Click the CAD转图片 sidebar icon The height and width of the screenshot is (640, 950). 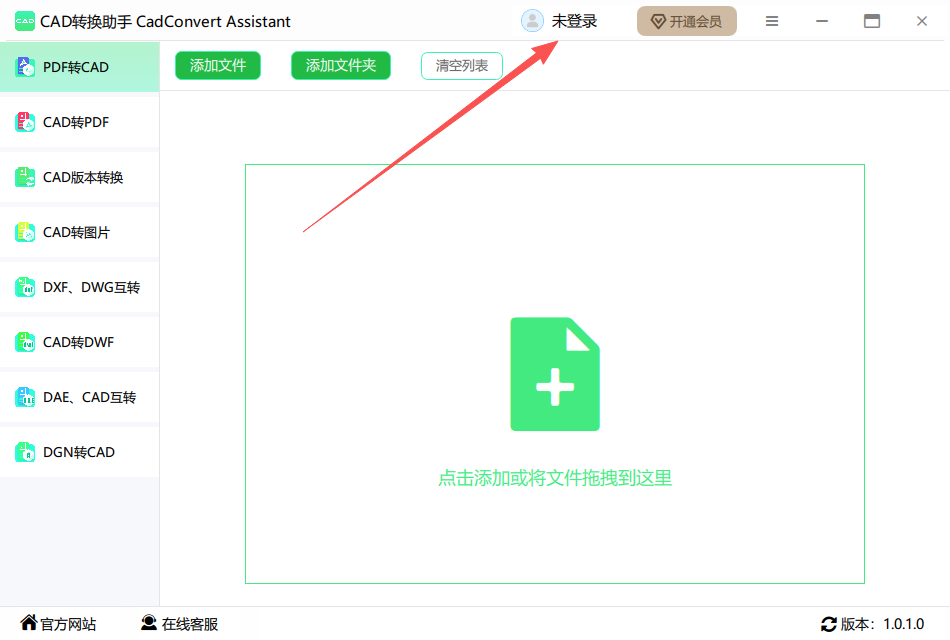(x=25, y=232)
